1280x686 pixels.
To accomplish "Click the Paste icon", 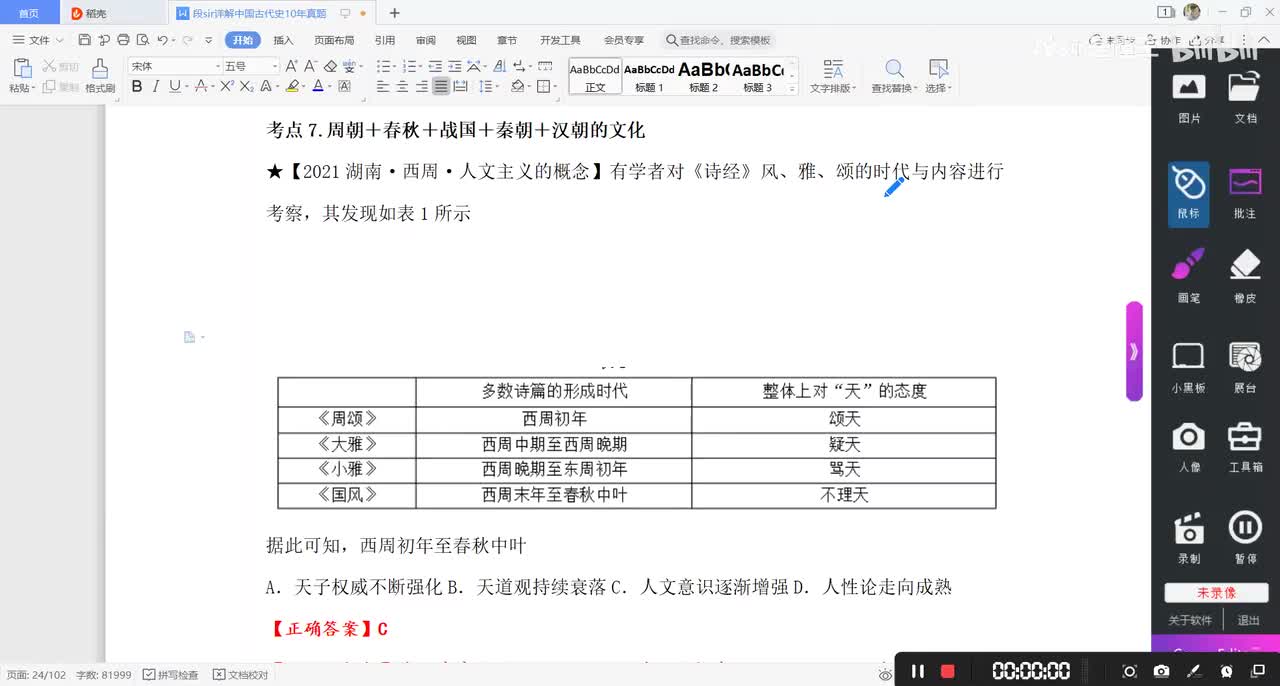I will tap(21, 69).
